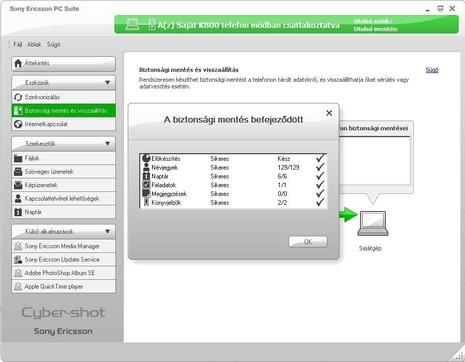Open Szöveges üzenetek editor

click(x=63, y=172)
